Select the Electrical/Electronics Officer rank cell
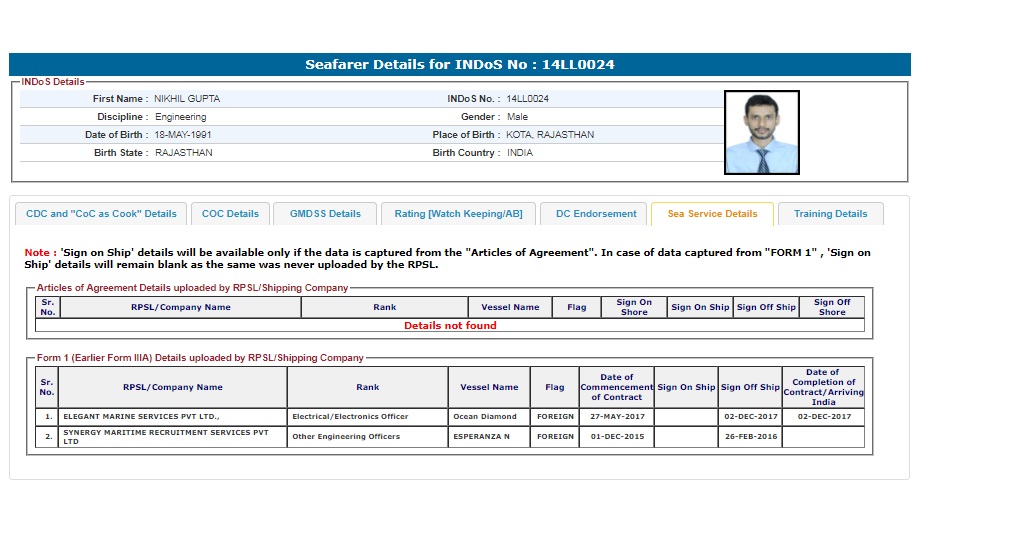This screenshot has width=1023, height=537. pos(350,416)
